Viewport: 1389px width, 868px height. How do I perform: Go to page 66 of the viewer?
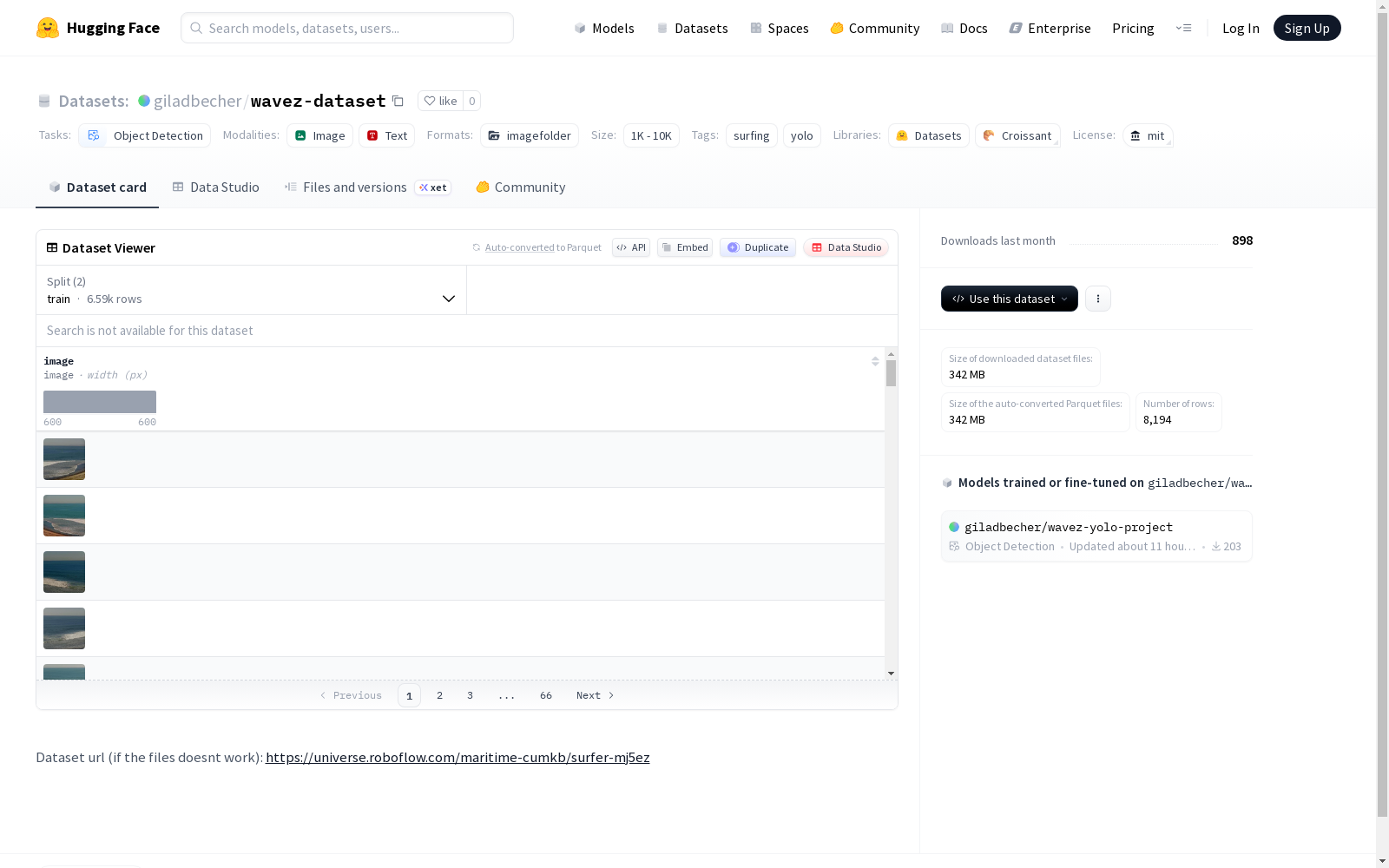click(x=546, y=695)
